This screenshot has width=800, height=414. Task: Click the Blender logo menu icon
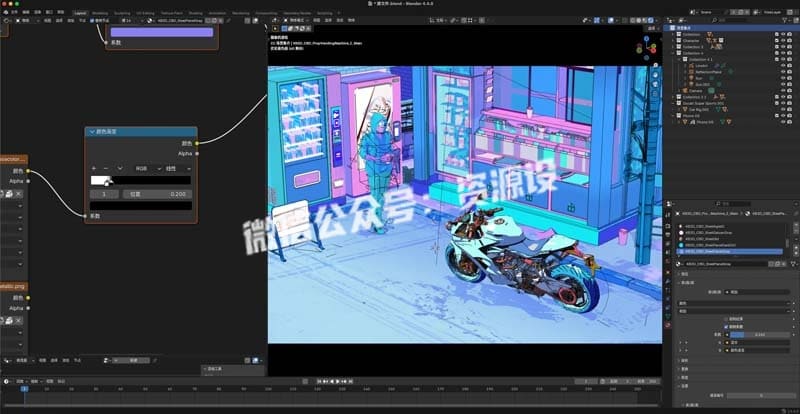coord(6,12)
